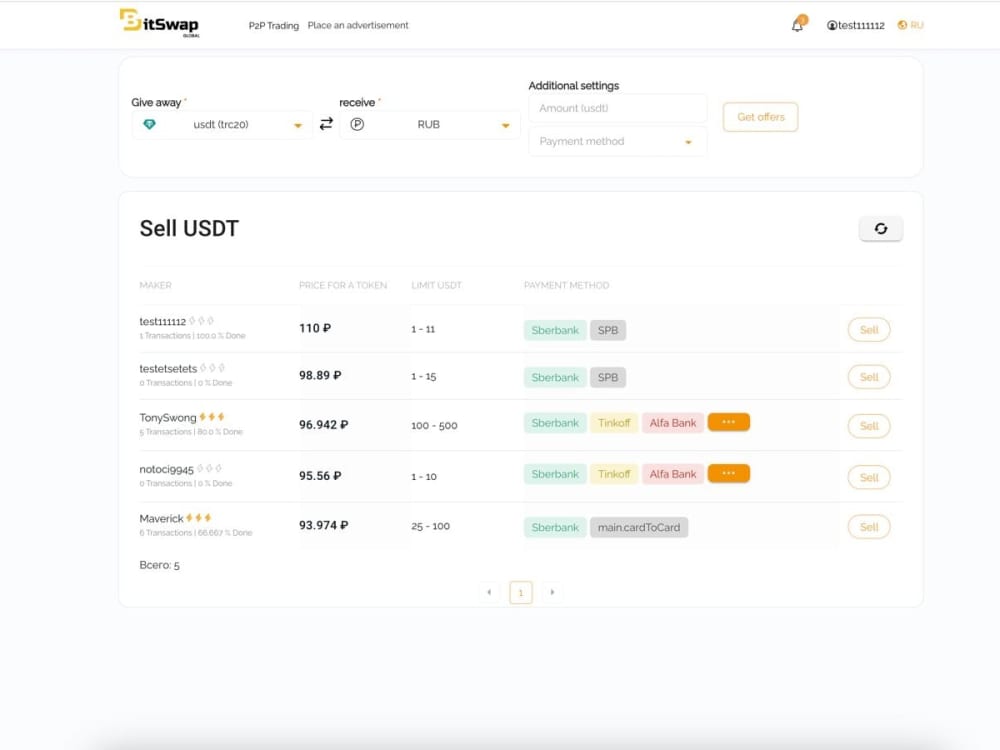This screenshot has height=750, width=1000.
Task: Swap give away and receive currencies
Action: [x=326, y=124]
